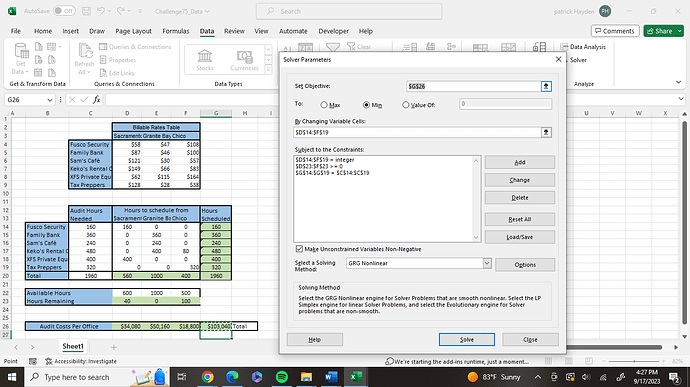The image size is (690, 387).
Task: Click Data Analysis in Analyze group
Action: point(583,47)
